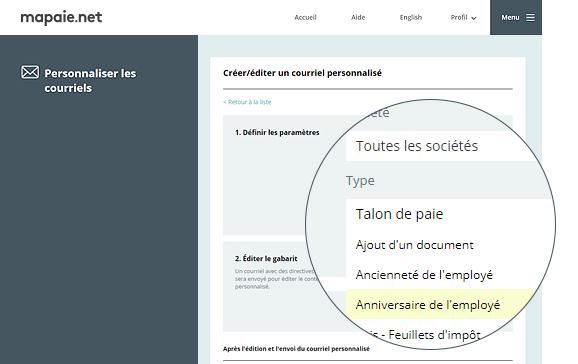This screenshot has width=578, height=364.
Task: Click the mapaie.net logo
Action: 61,17
